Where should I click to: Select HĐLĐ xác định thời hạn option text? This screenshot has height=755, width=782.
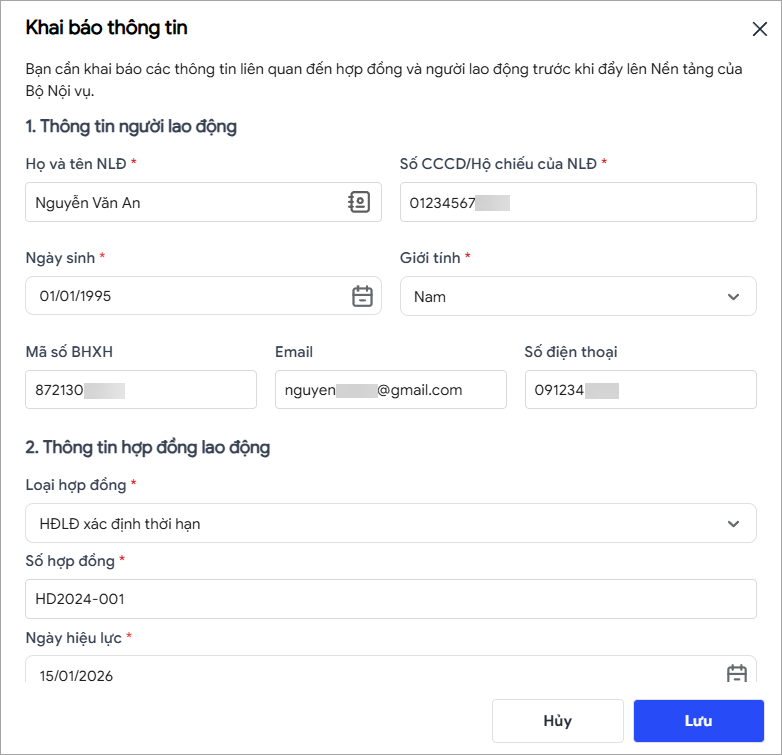pos(120,523)
